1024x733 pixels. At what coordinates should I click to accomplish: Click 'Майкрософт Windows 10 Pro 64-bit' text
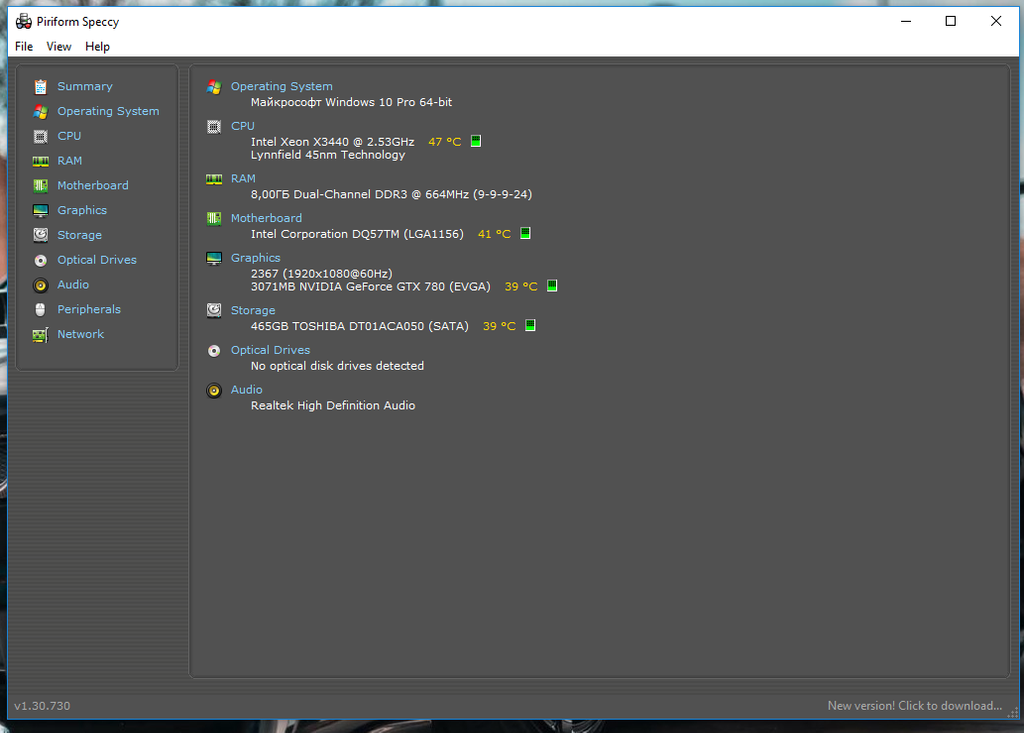coord(351,103)
